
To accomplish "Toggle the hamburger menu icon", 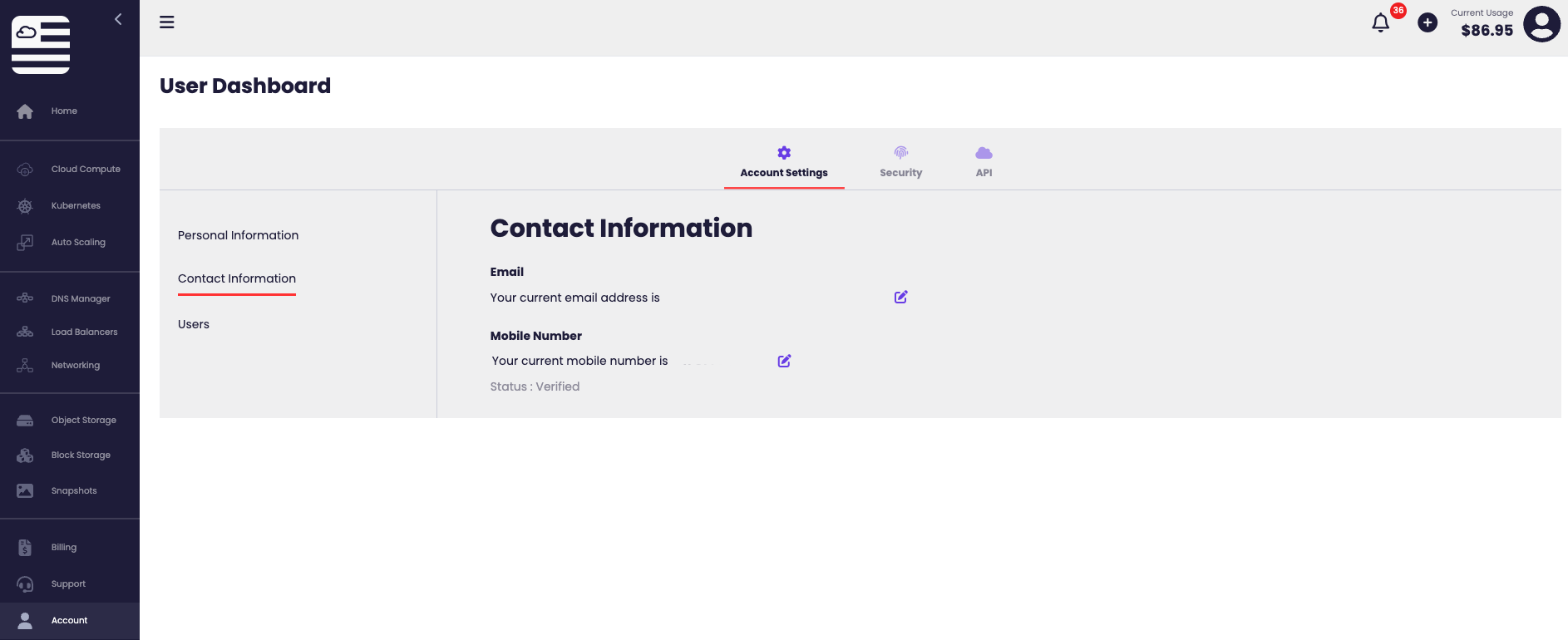I will (167, 22).
